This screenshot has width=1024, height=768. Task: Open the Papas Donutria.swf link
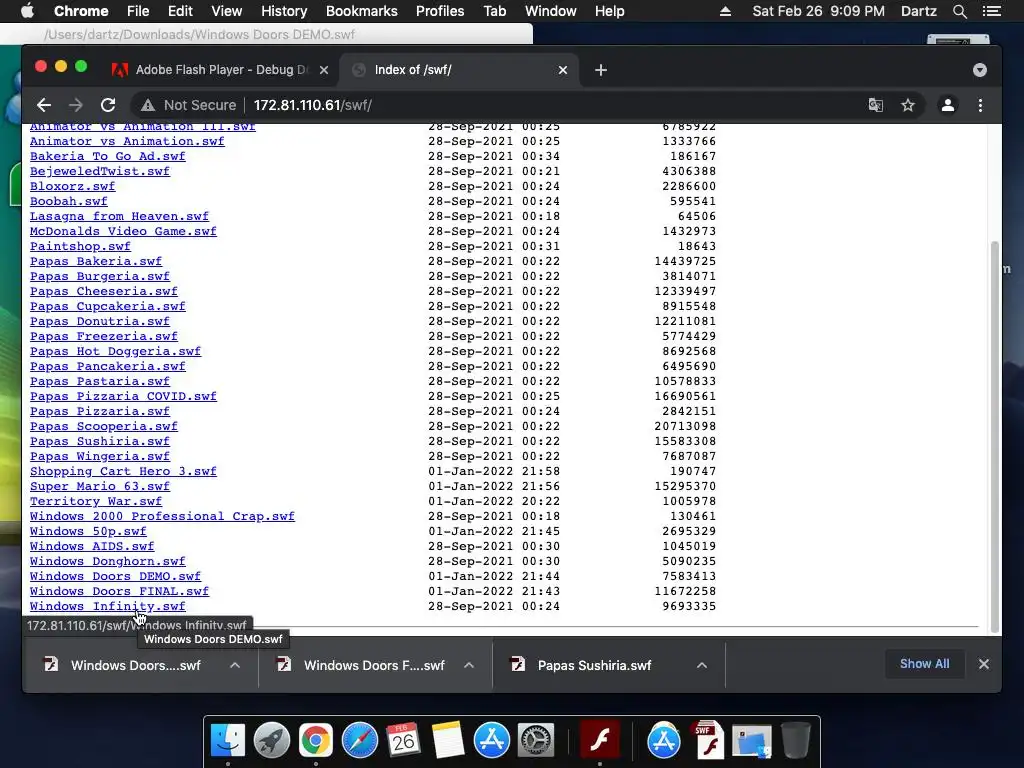pyautogui.click(x=99, y=321)
